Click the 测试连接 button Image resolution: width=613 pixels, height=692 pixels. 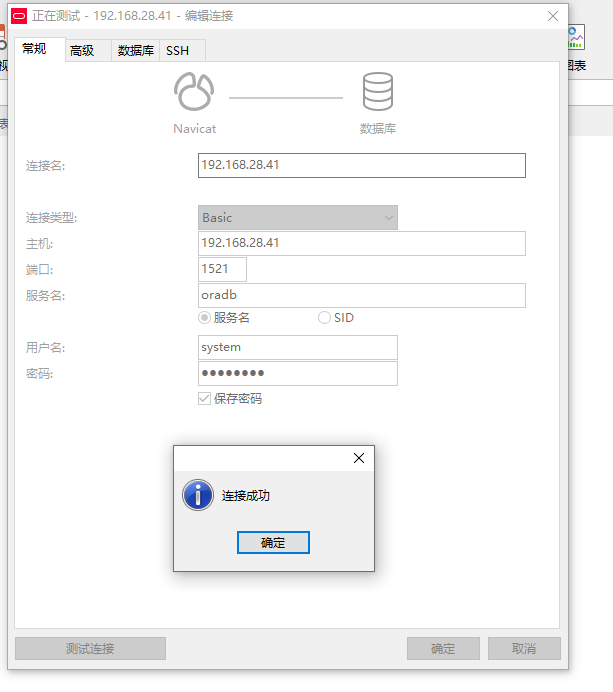(x=90, y=648)
